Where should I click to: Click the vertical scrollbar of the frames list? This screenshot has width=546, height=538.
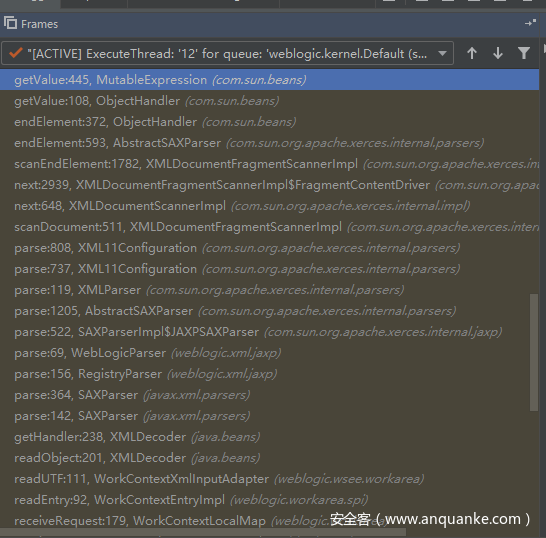(534, 352)
